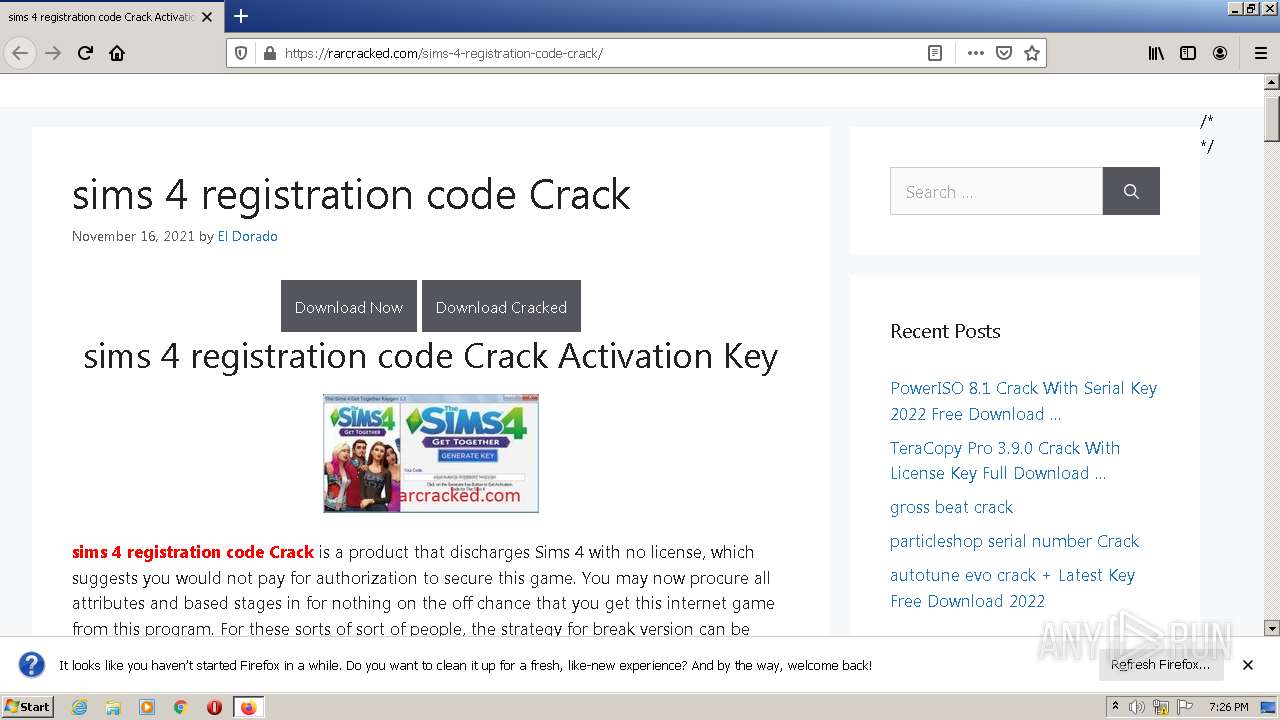Open Opera taskbar icon
Image resolution: width=1280 pixels, height=720 pixels.
click(x=214, y=707)
